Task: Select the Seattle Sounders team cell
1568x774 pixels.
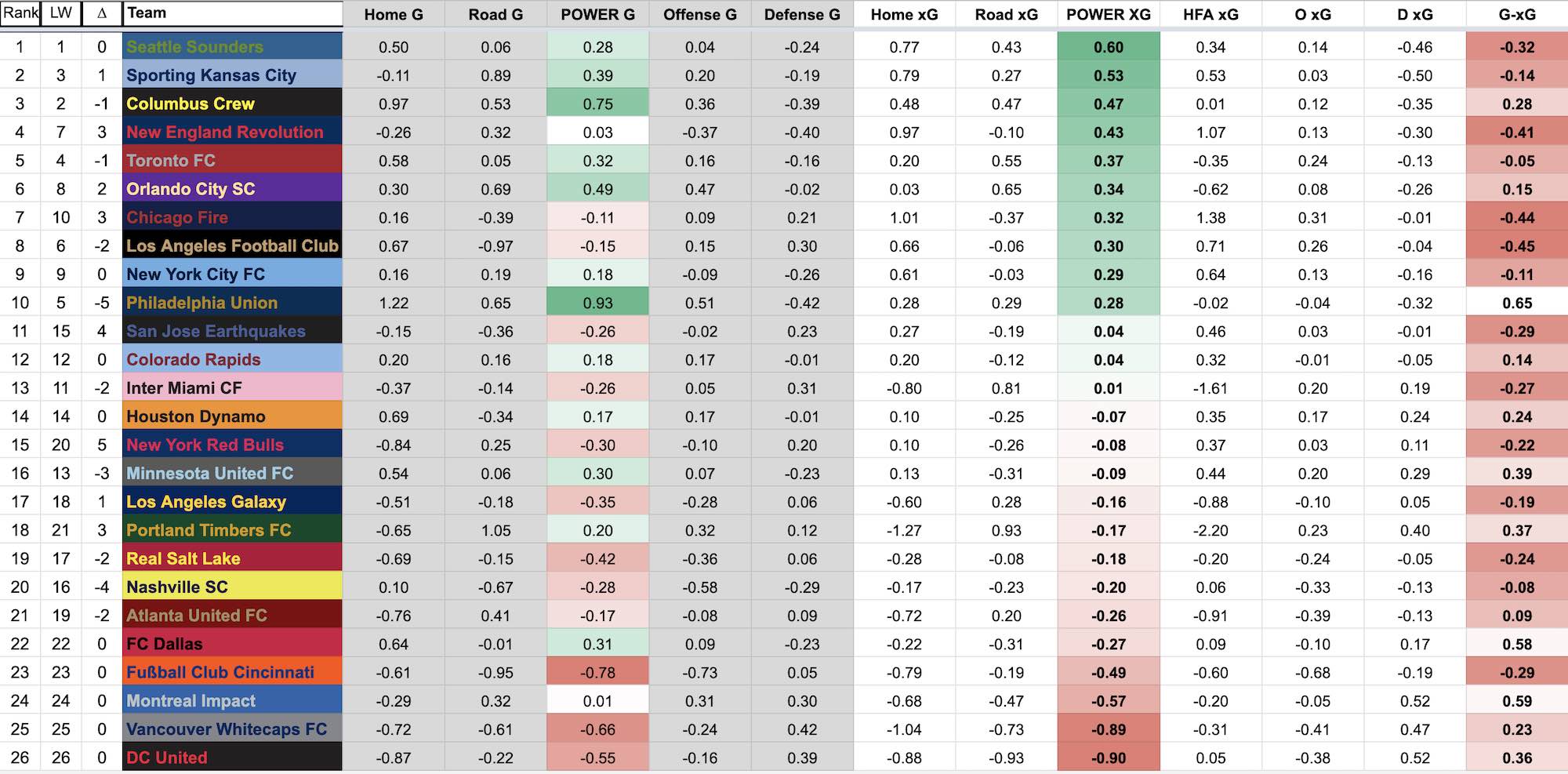Action: pyautogui.click(x=232, y=47)
